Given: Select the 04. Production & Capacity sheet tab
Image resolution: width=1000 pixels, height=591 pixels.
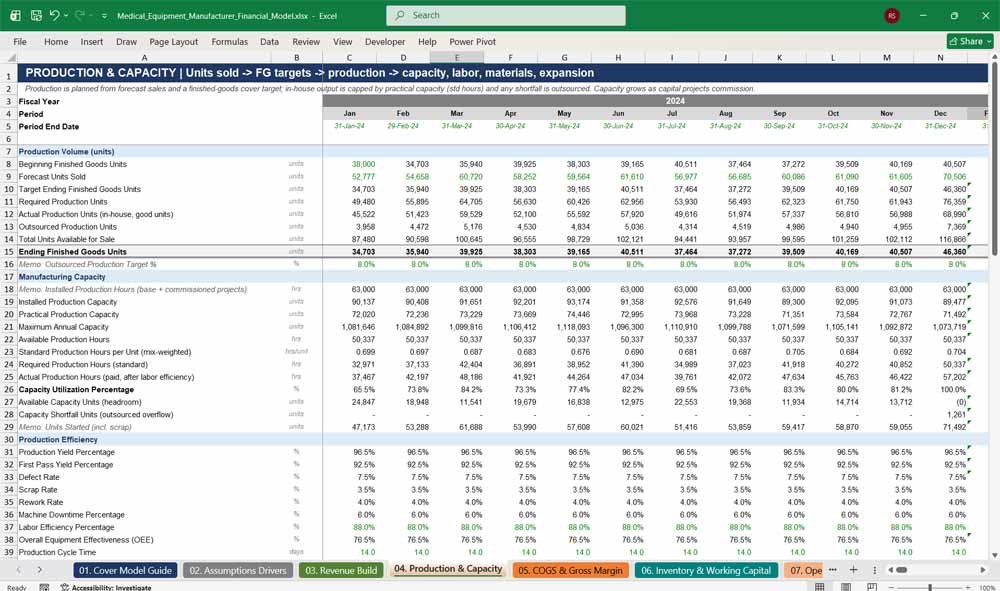Looking at the screenshot, I should 448,569.
